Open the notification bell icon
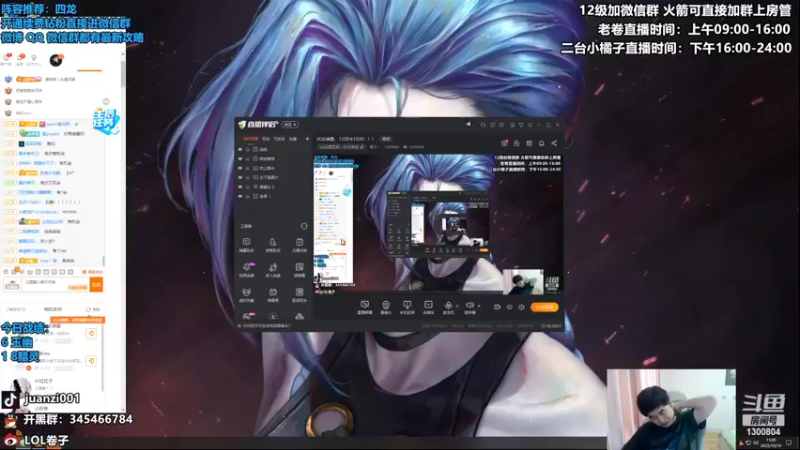This screenshot has height=450, width=800. (x=541, y=143)
